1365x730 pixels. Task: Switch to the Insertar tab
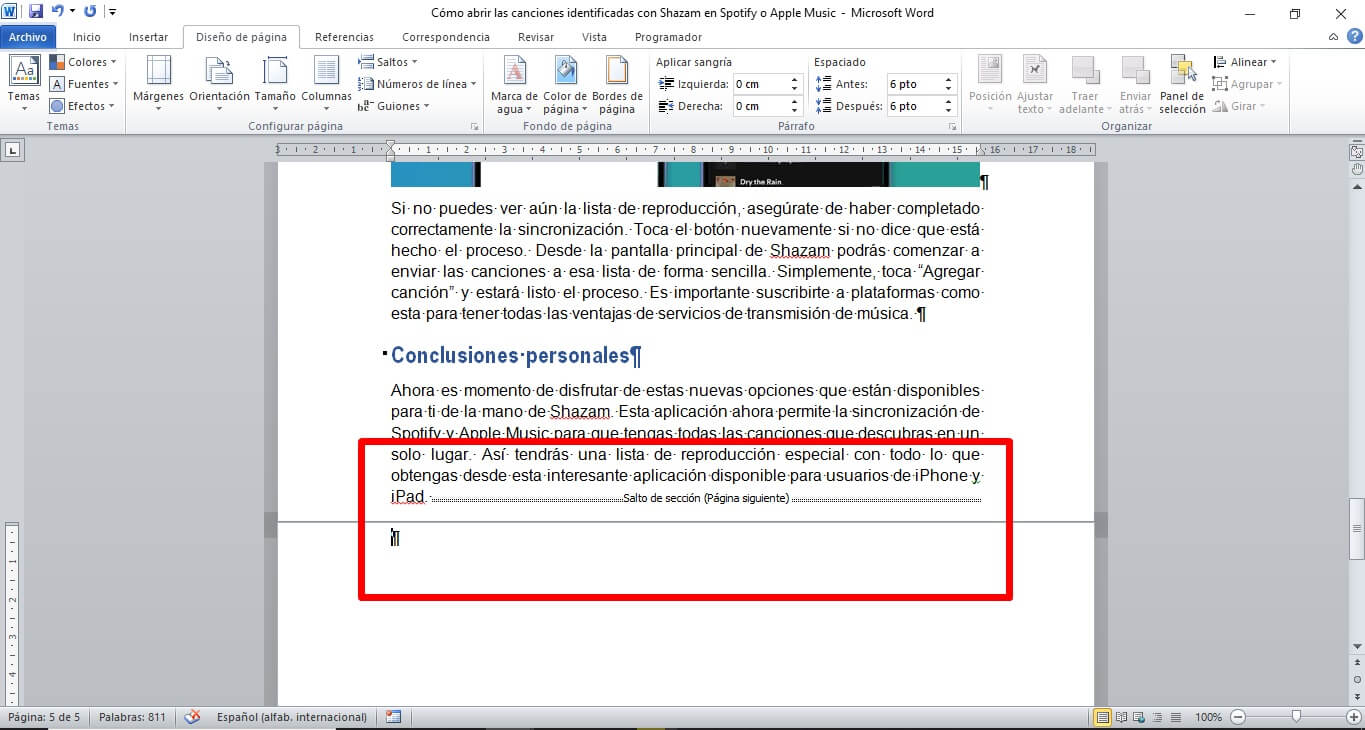[148, 37]
